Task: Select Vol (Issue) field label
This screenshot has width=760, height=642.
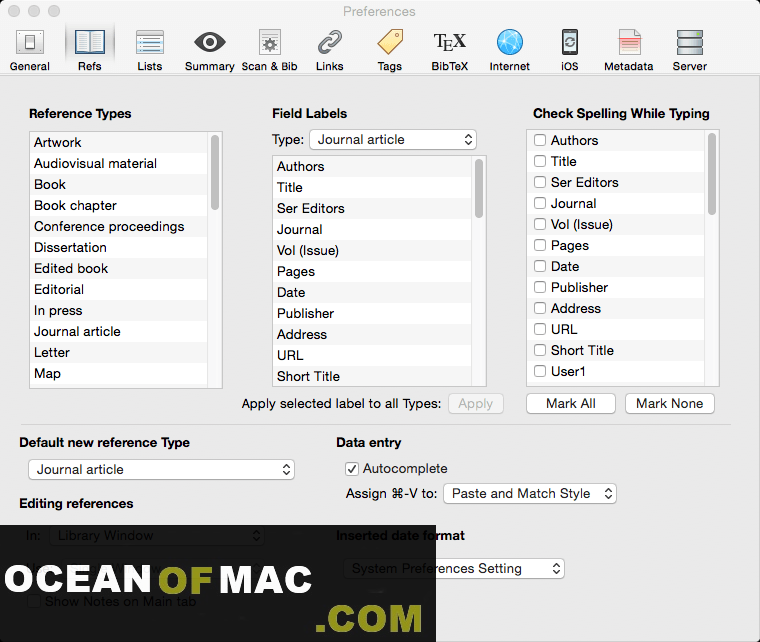Action: pyautogui.click(x=372, y=251)
